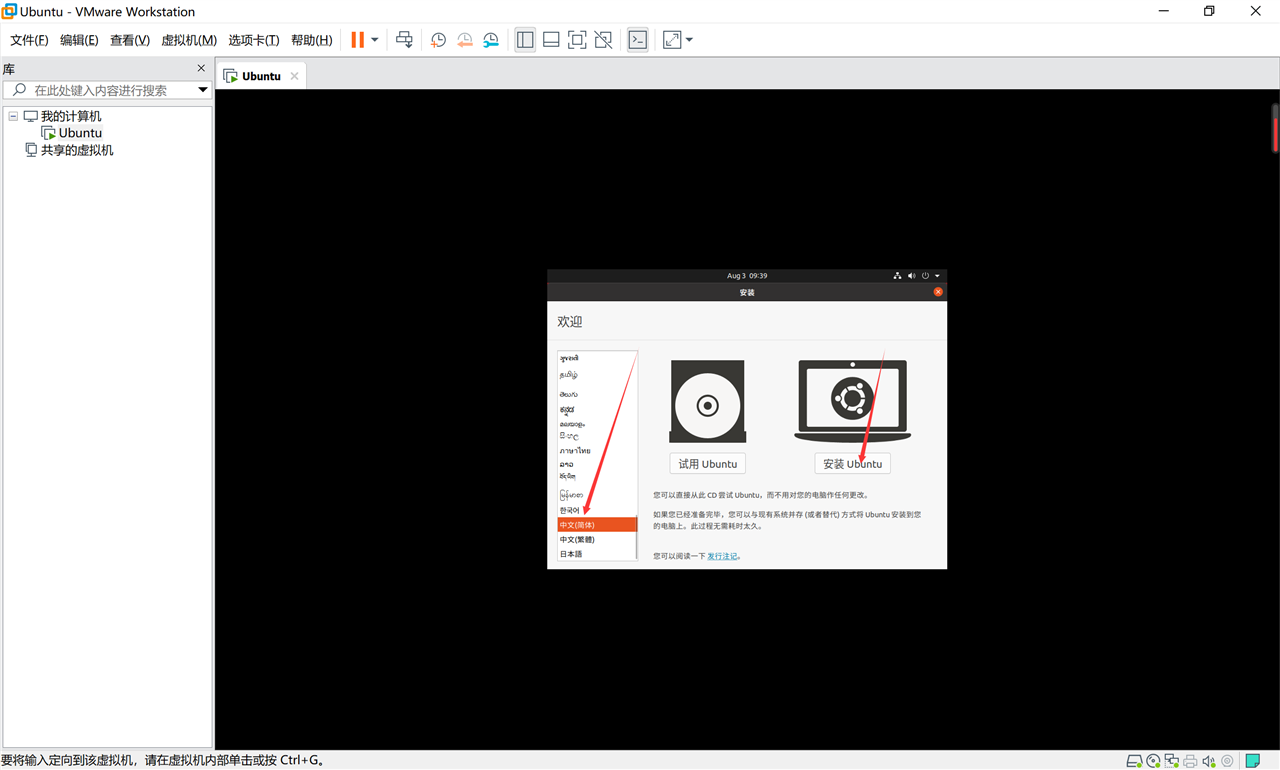
Task: Open the power options dropdown next to pause
Action: click(x=375, y=40)
